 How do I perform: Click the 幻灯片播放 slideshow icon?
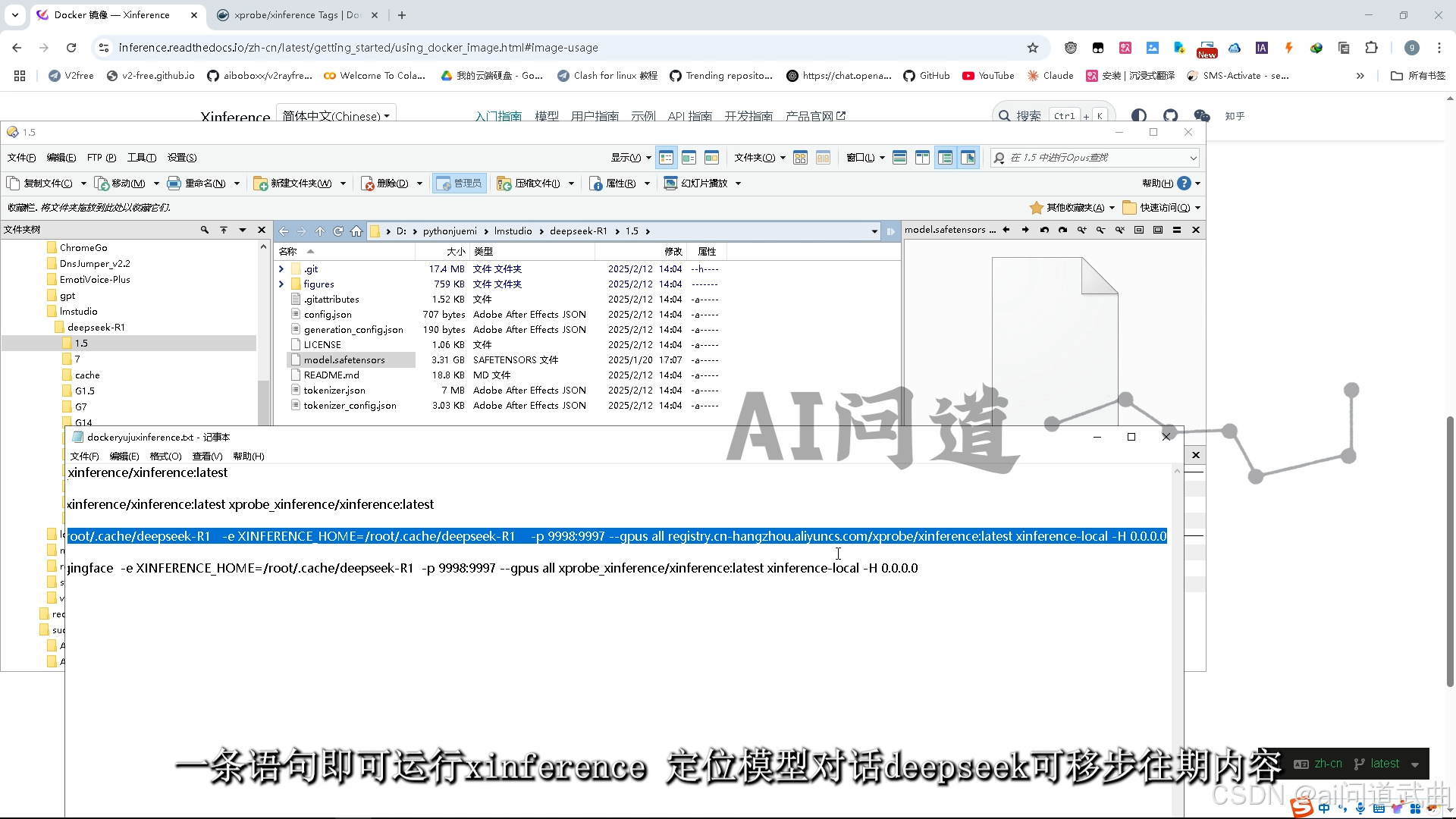click(x=670, y=184)
